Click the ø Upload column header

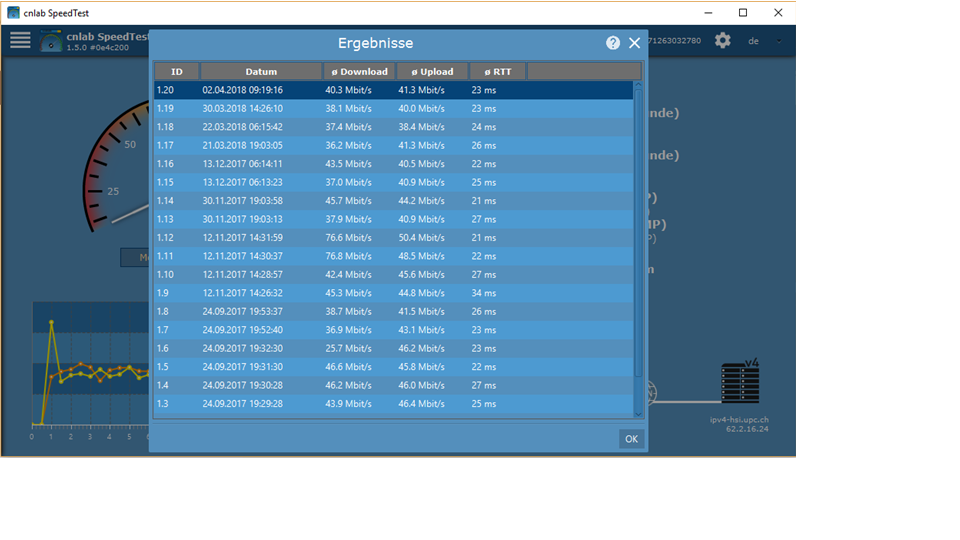[432, 72]
